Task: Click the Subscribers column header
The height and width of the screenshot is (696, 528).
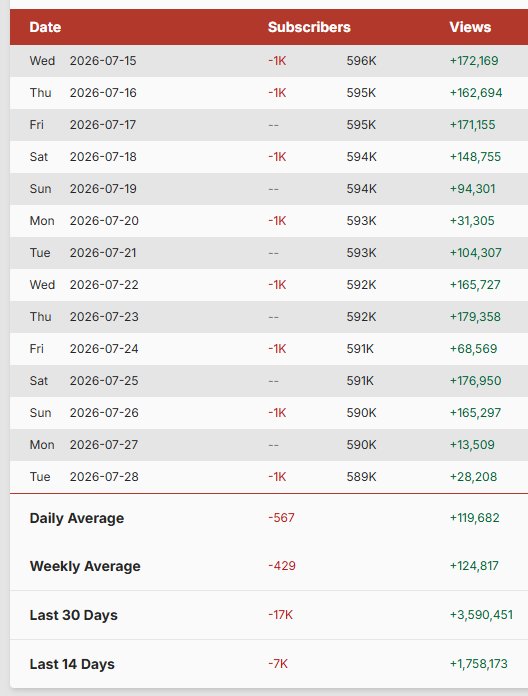Action: tap(309, 27)
